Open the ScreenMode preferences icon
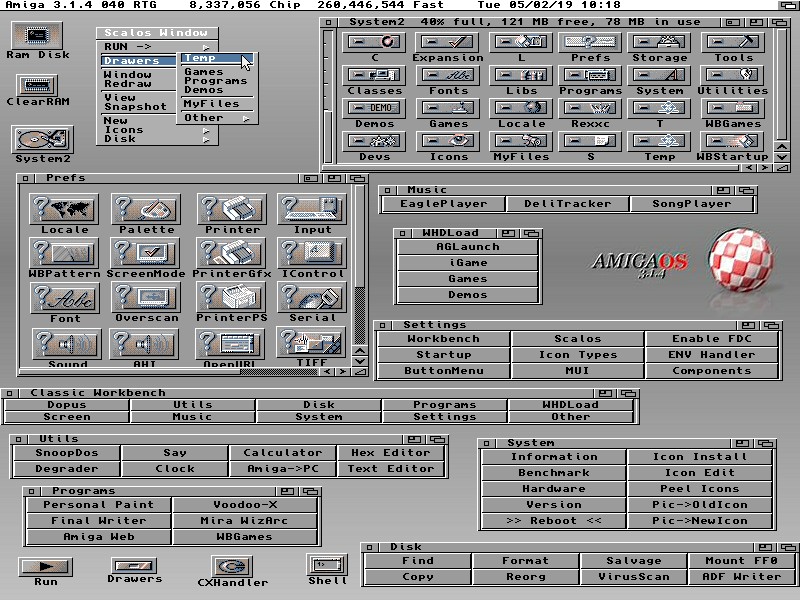 [147, 254]
